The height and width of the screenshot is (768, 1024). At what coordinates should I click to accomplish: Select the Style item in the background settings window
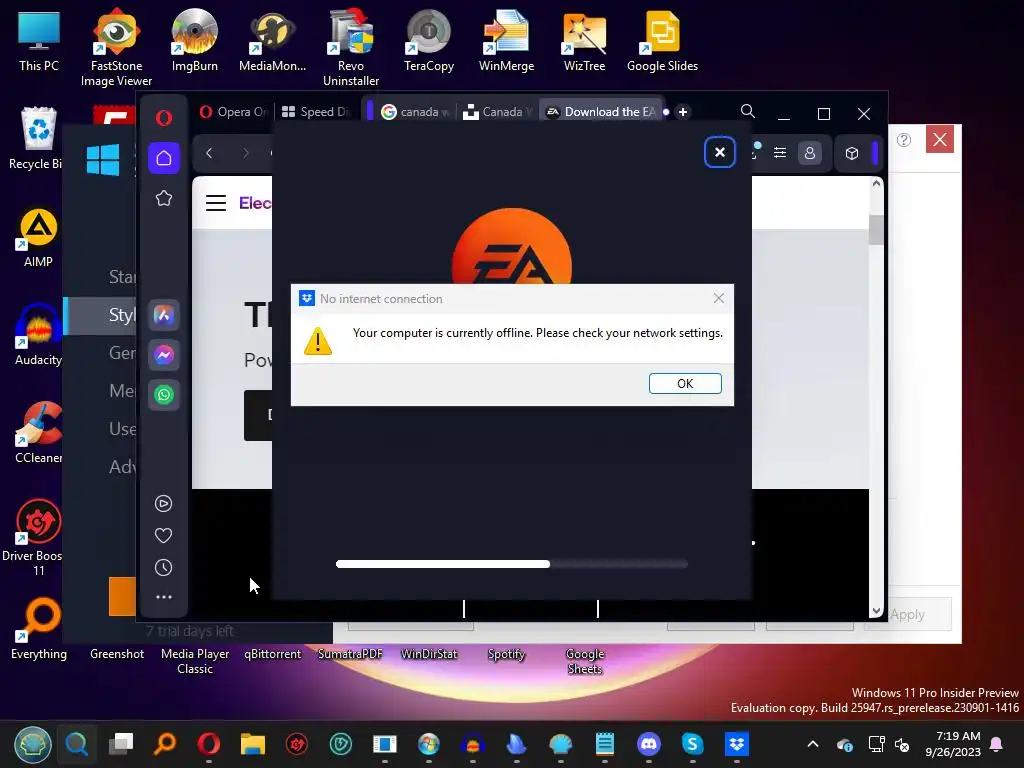coord(101,315)
